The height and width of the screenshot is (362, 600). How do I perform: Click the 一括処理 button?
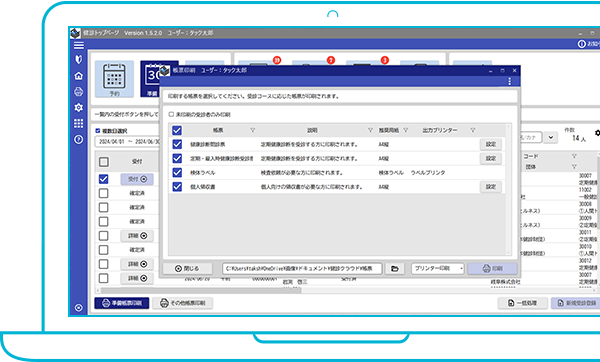(x=522, y=303)
